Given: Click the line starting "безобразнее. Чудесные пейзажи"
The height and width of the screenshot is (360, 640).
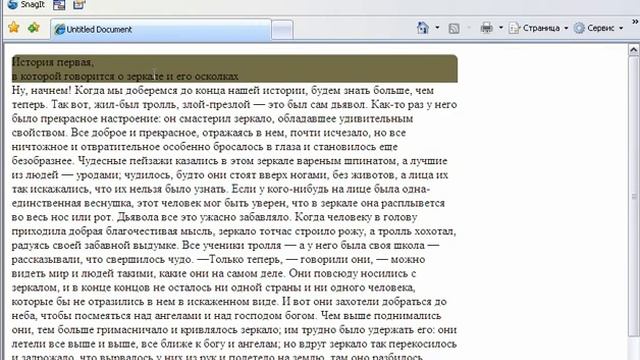Looking at the screenshot, I should [229, 161].
